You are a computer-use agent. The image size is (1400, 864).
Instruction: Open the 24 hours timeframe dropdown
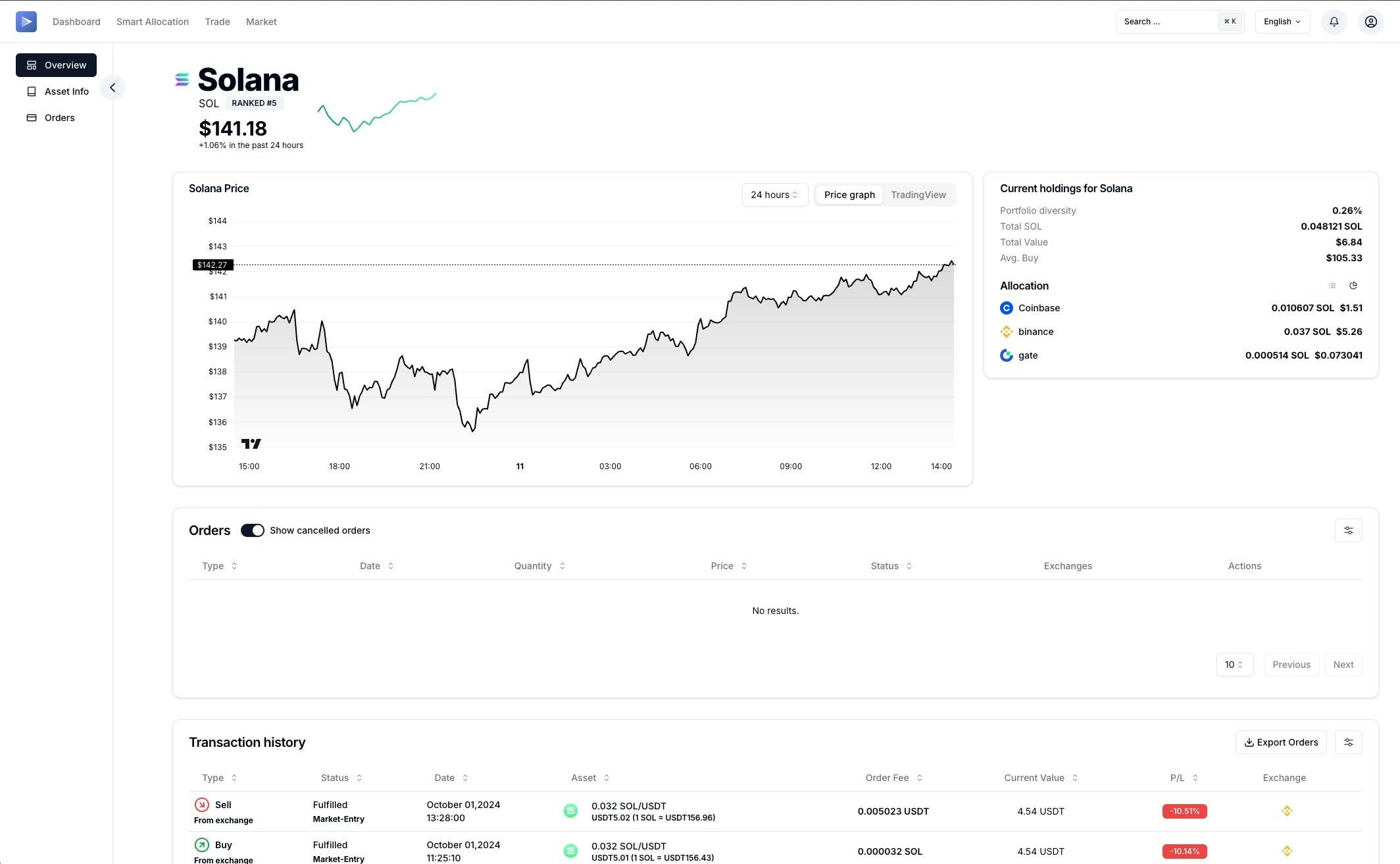click(774, 195)
